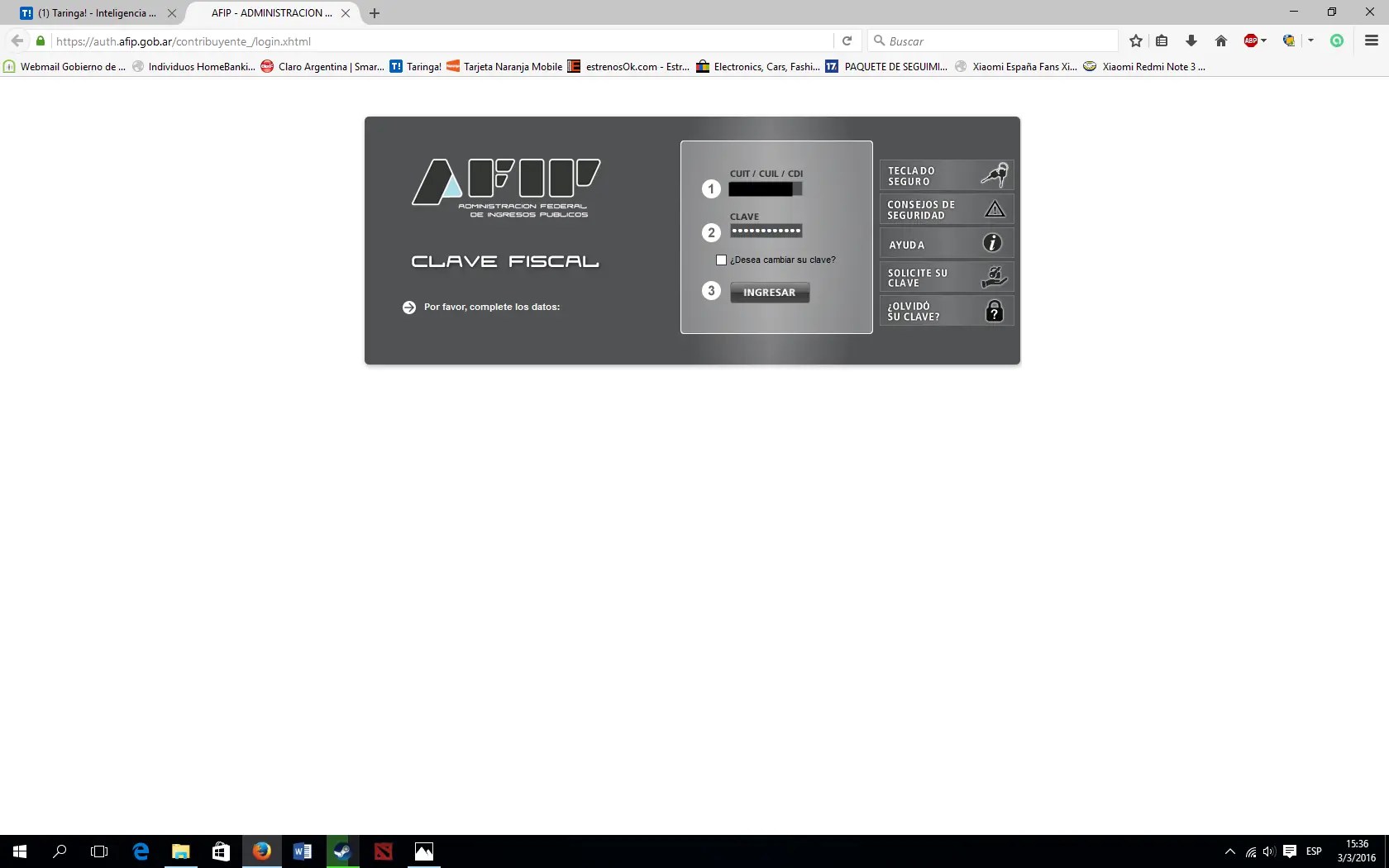Open Webmail Gobierno bookmark
This screenshot has width=1389, height=868.
[64, 67]
